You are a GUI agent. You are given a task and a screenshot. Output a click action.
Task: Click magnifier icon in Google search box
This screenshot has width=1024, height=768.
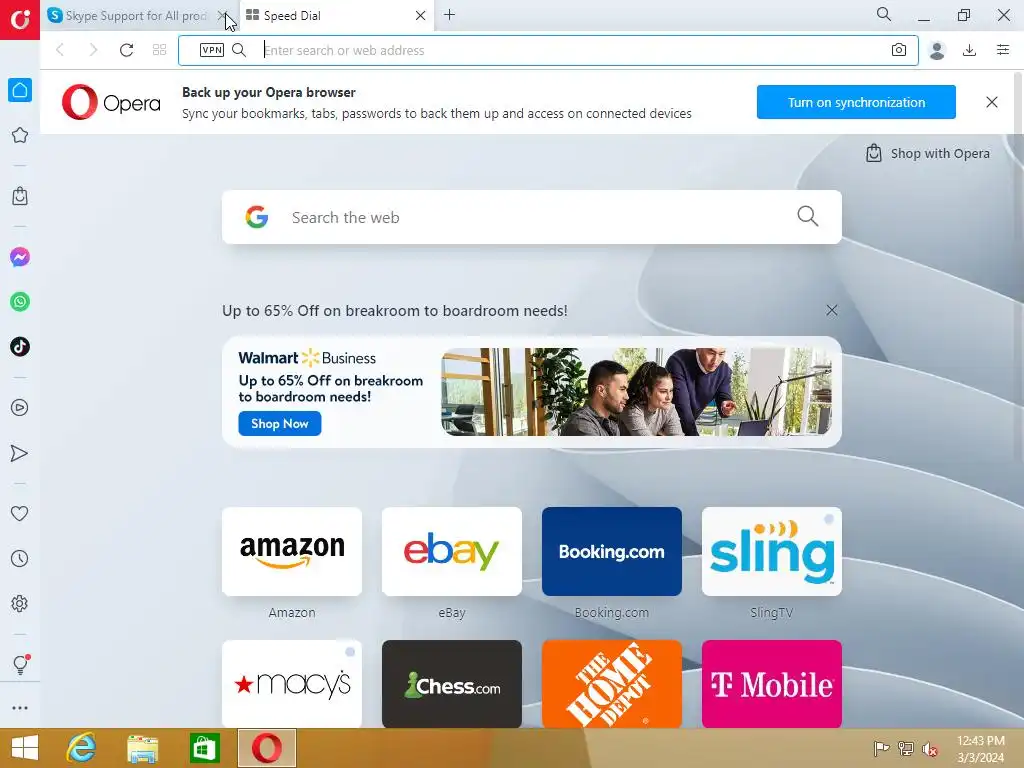pos(808,216)
